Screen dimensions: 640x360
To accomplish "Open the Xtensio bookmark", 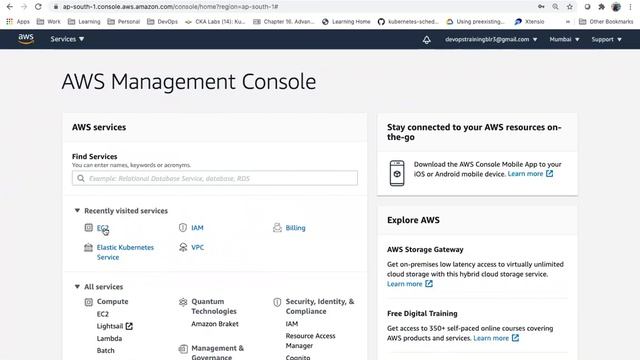I will tap(529, 22).
